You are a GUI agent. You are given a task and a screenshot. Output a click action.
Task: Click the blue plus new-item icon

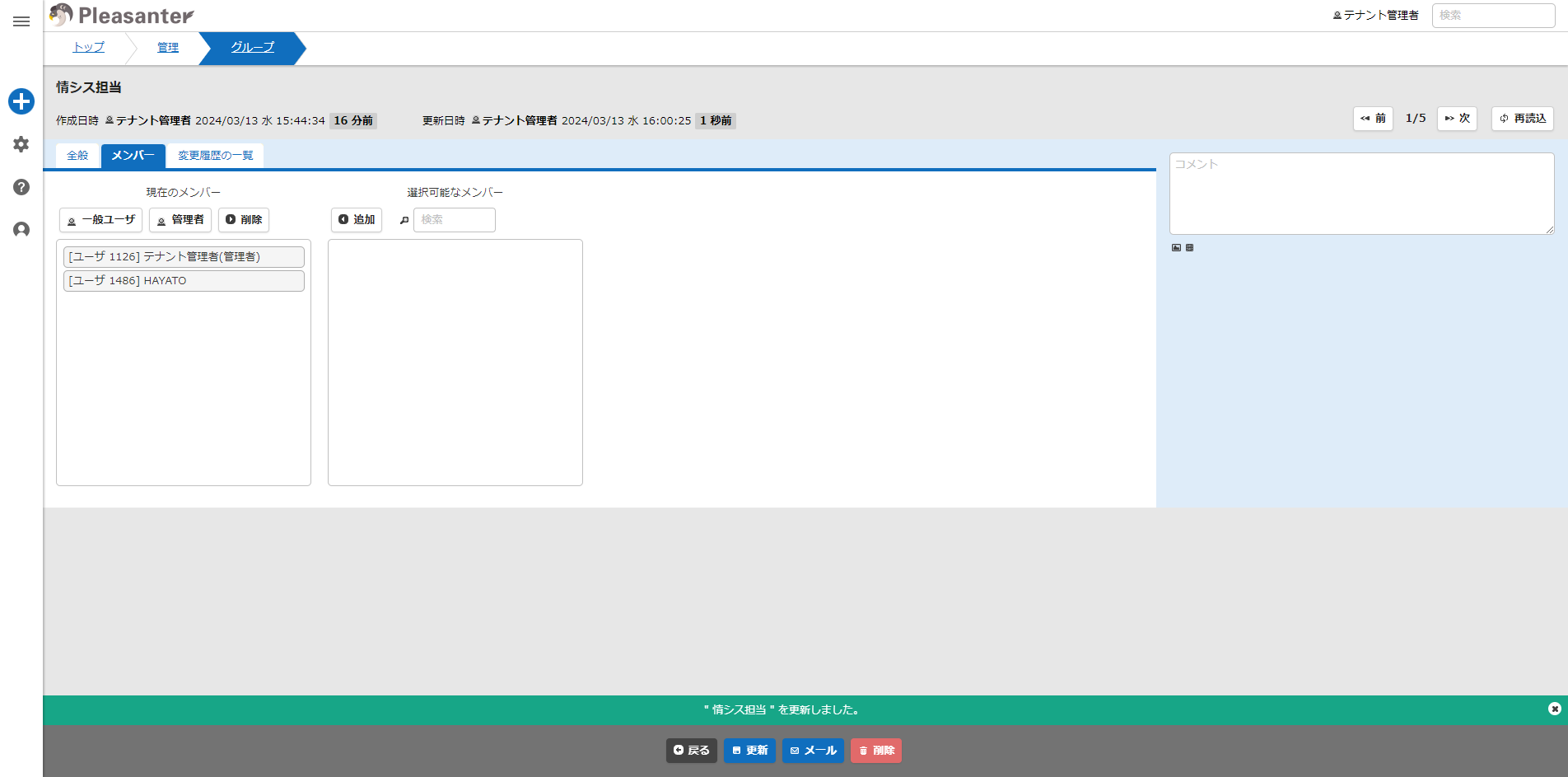click(x=21, y=101)
